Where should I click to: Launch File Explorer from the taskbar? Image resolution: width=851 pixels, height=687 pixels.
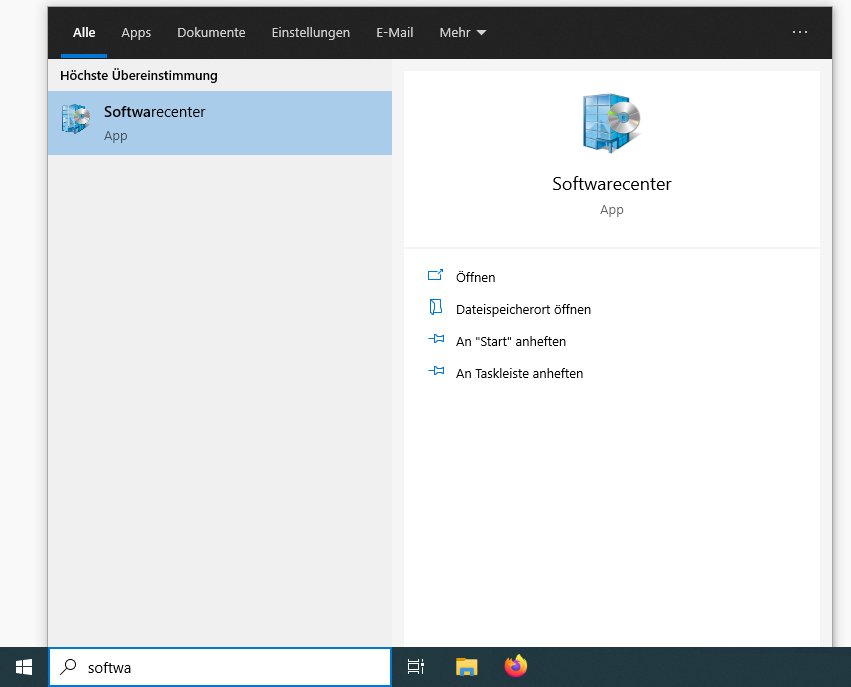(466, 667)
